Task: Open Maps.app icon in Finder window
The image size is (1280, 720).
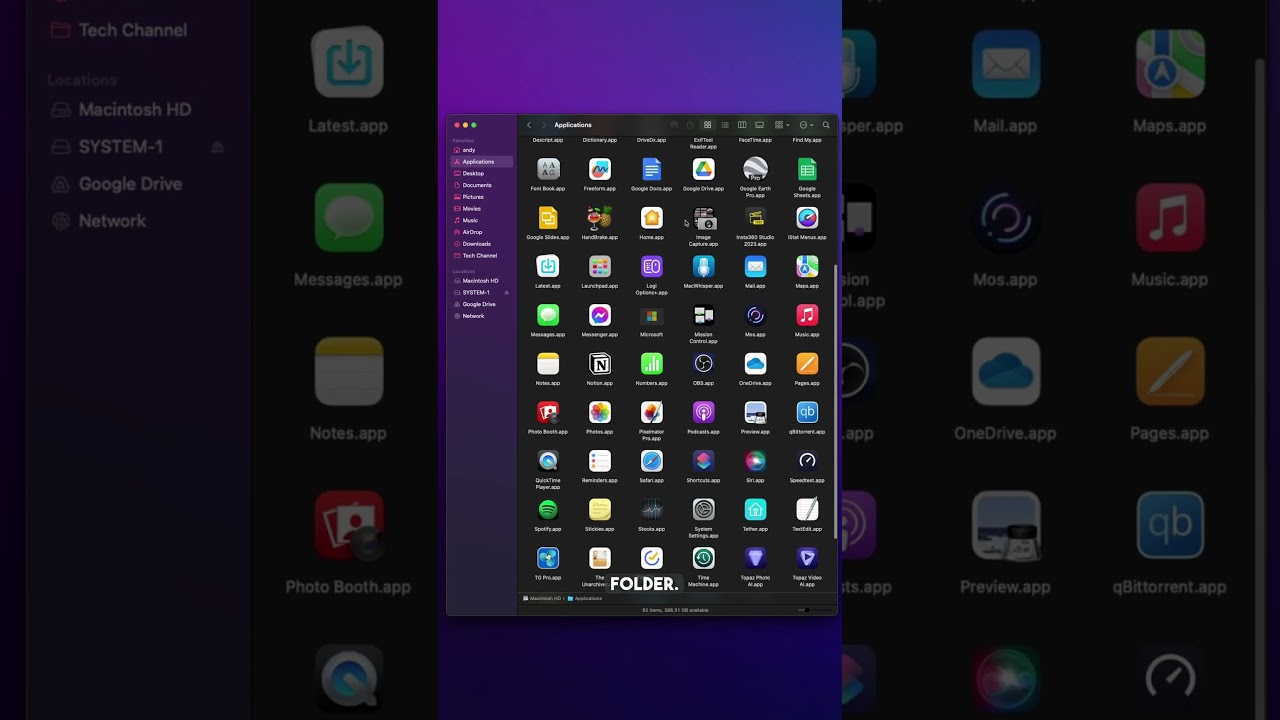Action: (807, 266)
